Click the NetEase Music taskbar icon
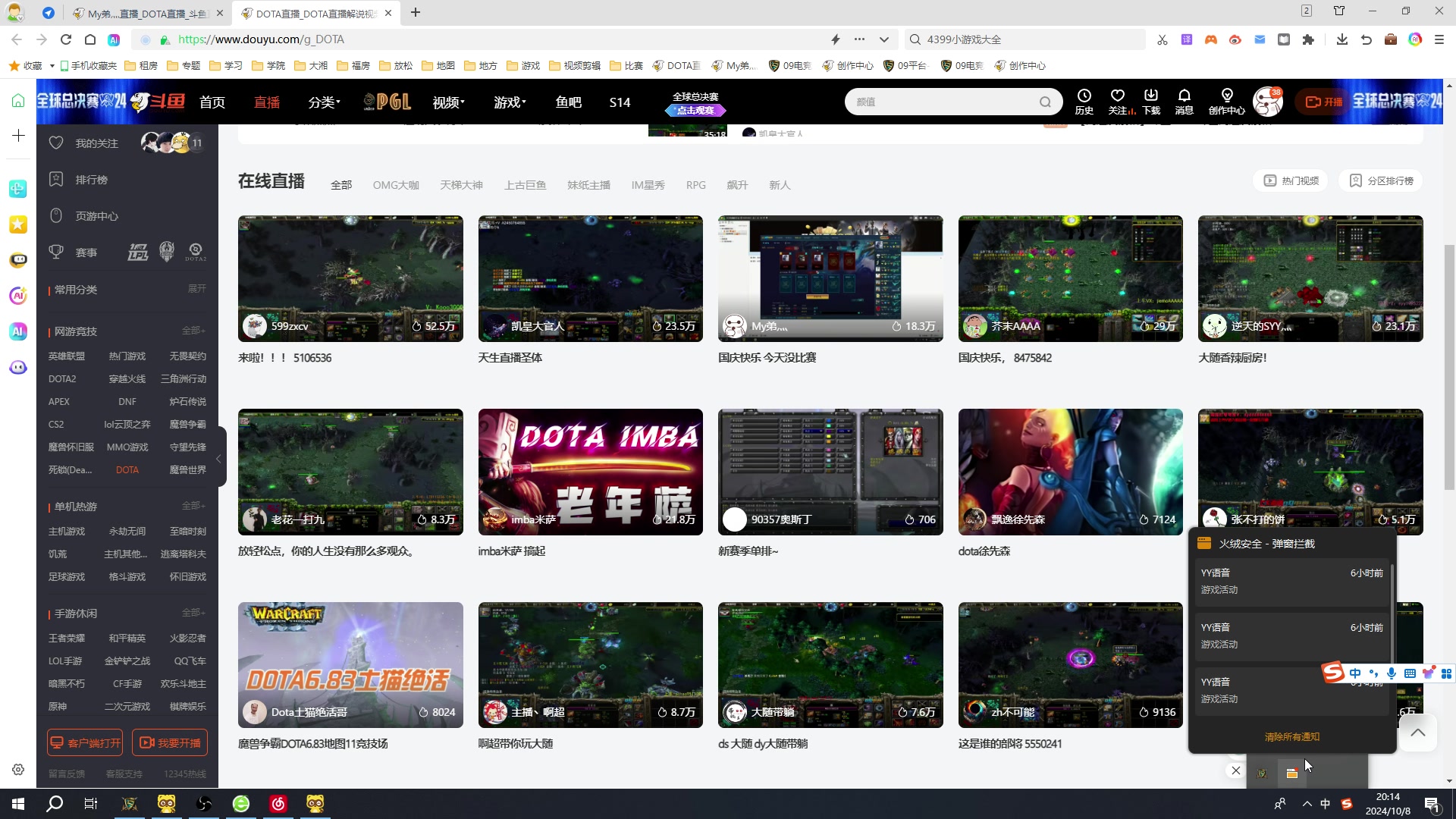The height and width of the screenshot is (819, 1456). [278, 804]
